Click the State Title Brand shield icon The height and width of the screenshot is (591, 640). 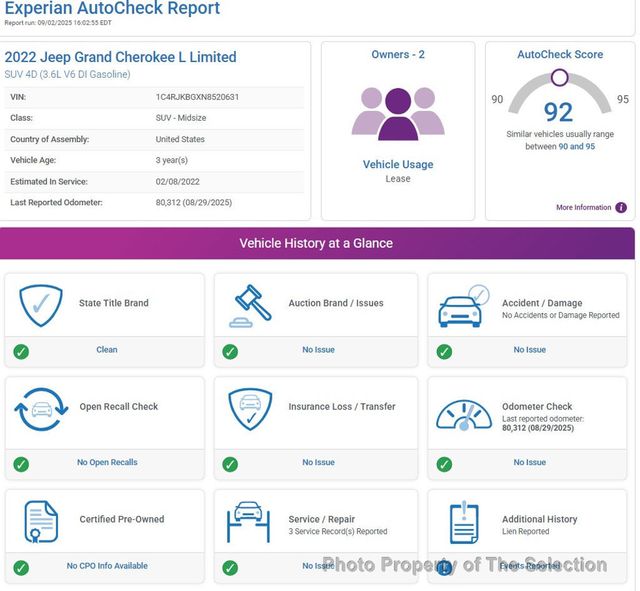click(x=40, y=304)
